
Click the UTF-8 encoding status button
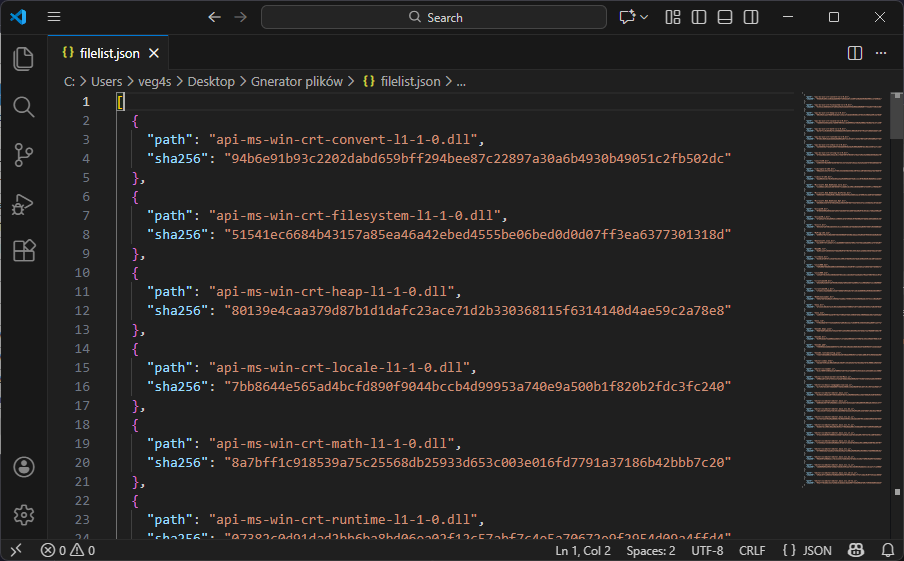[x=707, y=550]
